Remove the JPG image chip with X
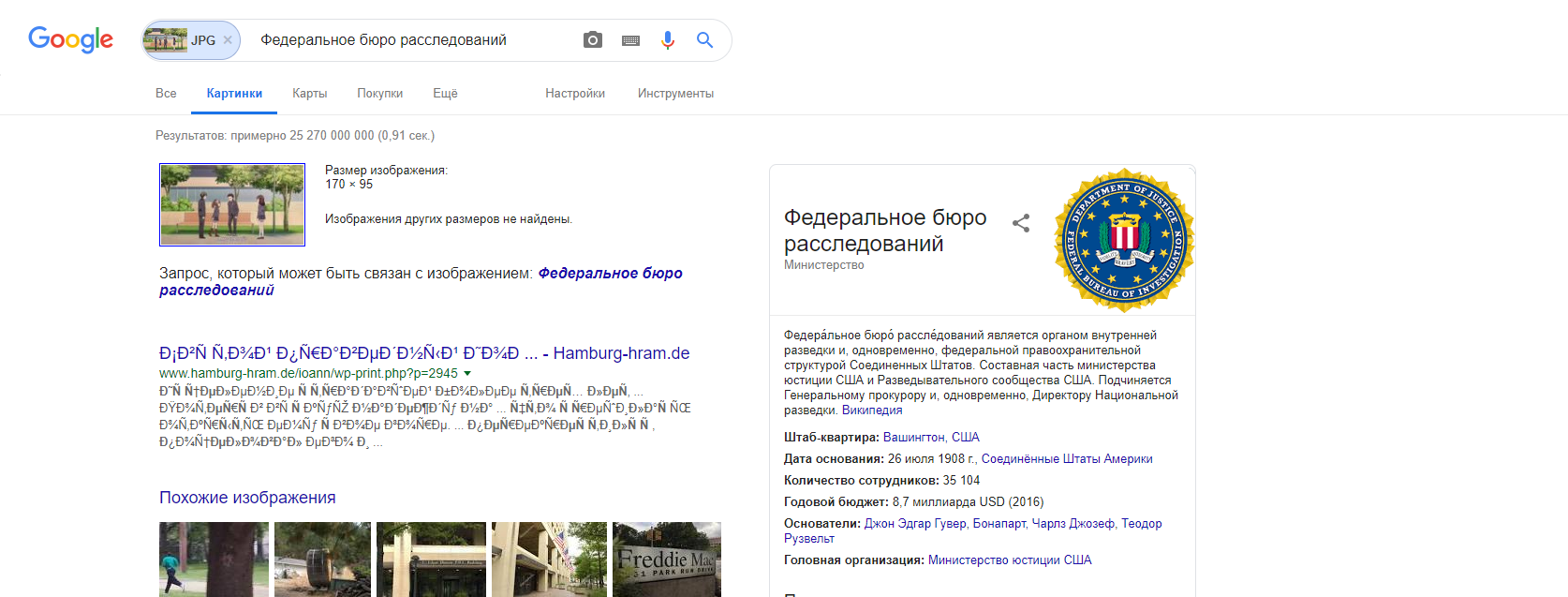 (x=228, y=40)
